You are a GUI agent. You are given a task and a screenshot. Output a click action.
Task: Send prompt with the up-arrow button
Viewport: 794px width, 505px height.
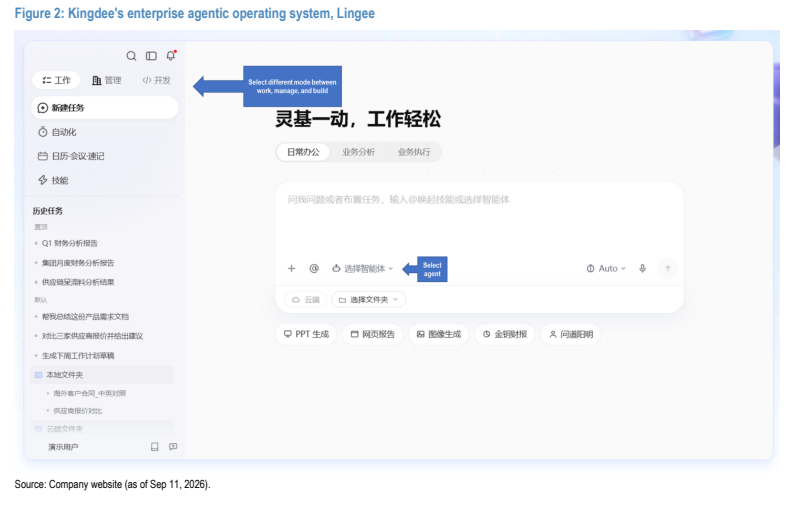667,268
